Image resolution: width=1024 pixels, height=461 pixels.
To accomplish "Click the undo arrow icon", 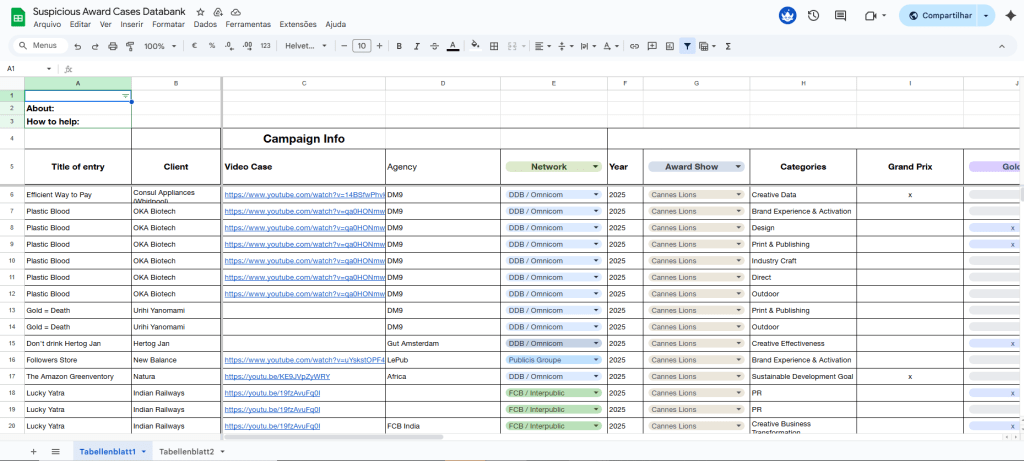I will pyautogui.click(x=78, y=46).
